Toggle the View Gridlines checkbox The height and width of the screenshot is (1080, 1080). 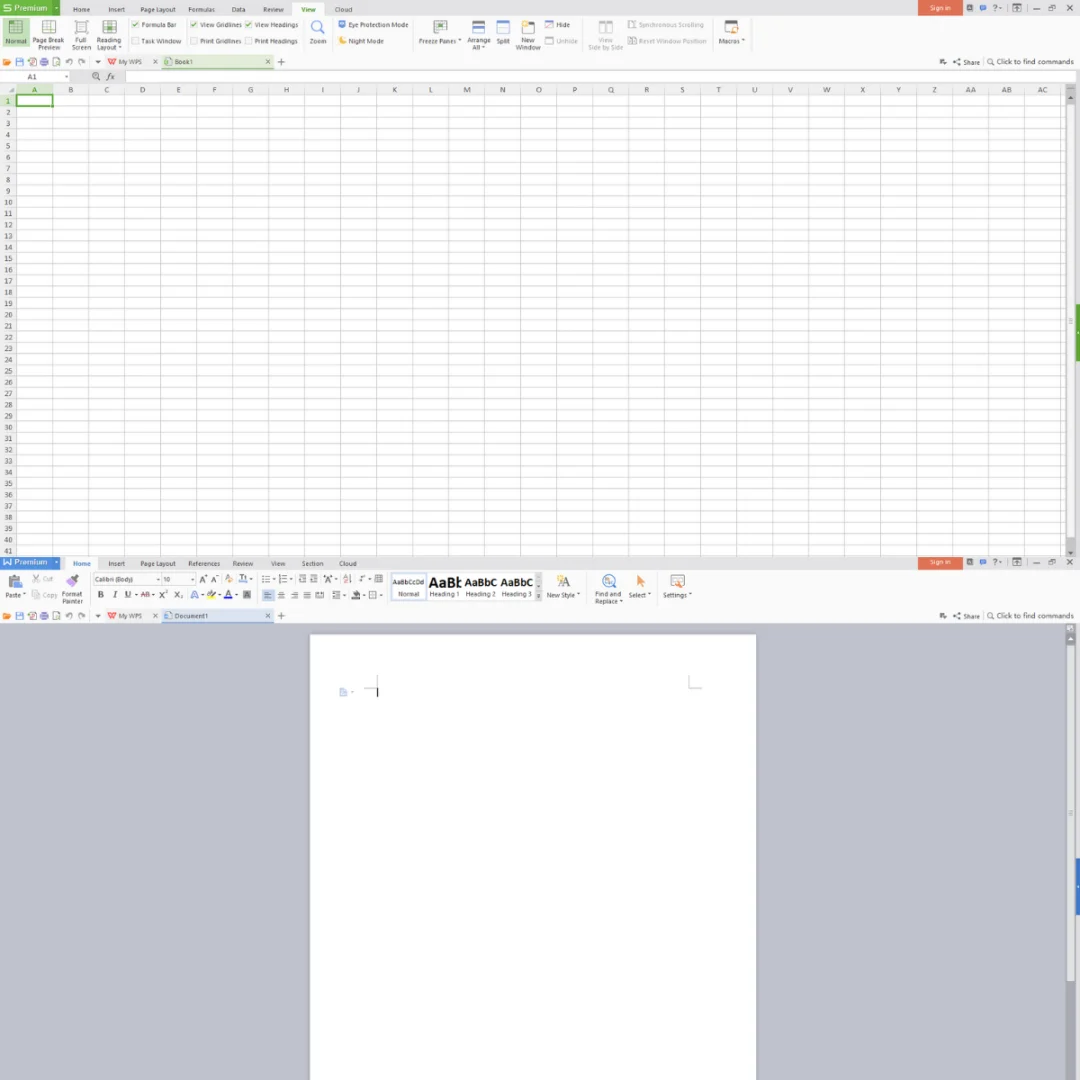point(194,25)
